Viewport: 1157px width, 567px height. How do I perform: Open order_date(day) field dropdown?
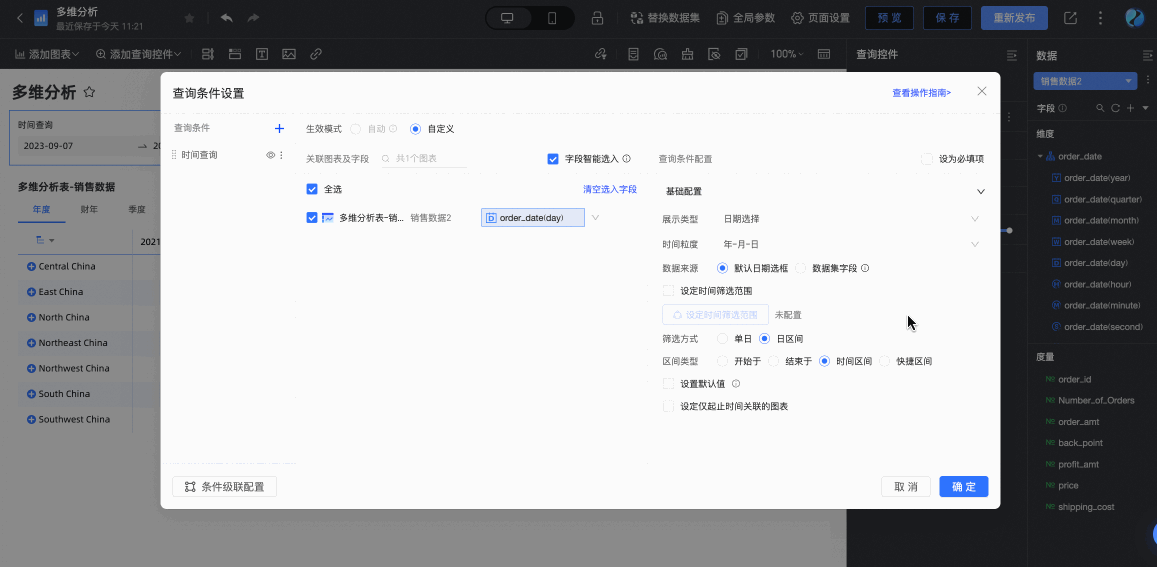tap(596, 217)
